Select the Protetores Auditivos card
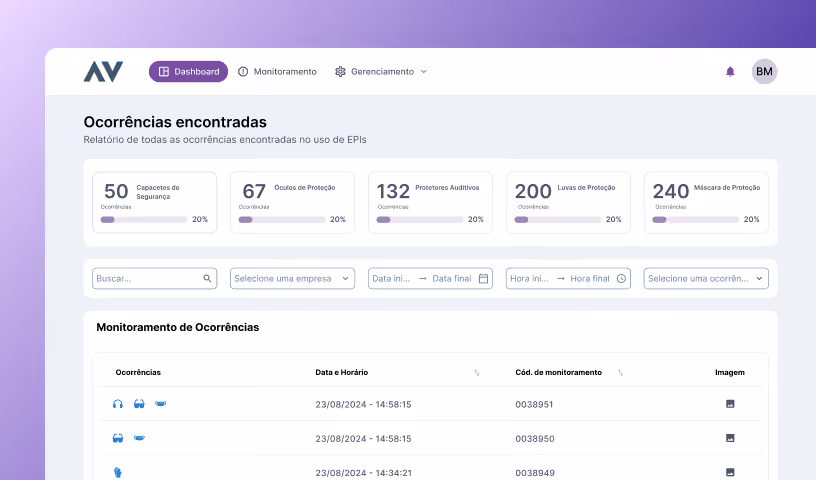 coord(430,203)
